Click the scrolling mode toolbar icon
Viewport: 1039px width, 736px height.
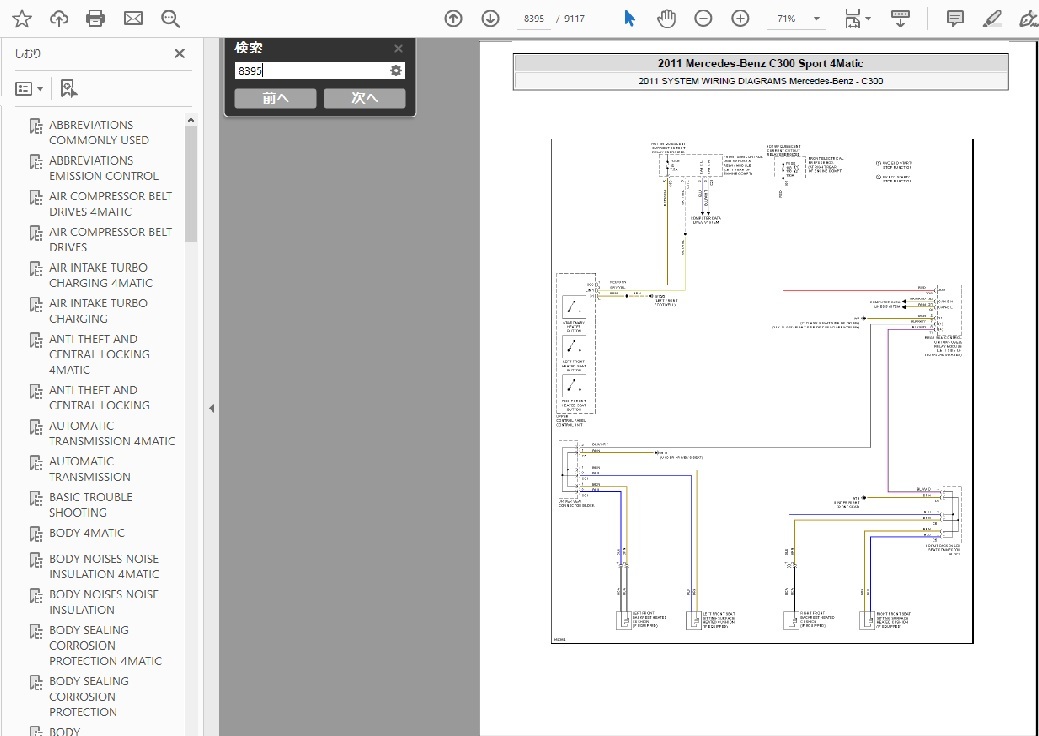[x=900, y=19]
